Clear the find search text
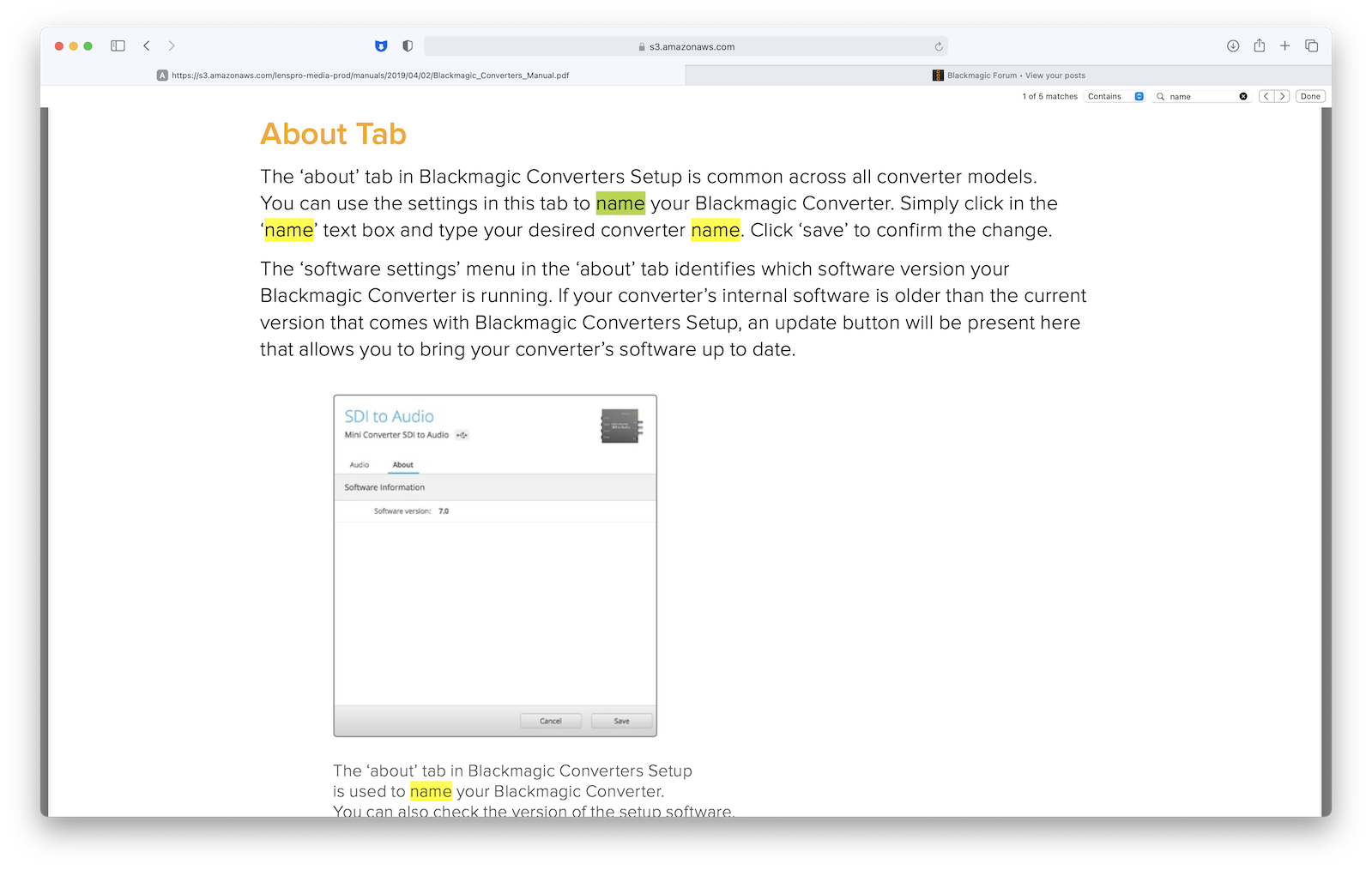The height and width of the screenshot is (870, 1372). [x=1242, y=96]
